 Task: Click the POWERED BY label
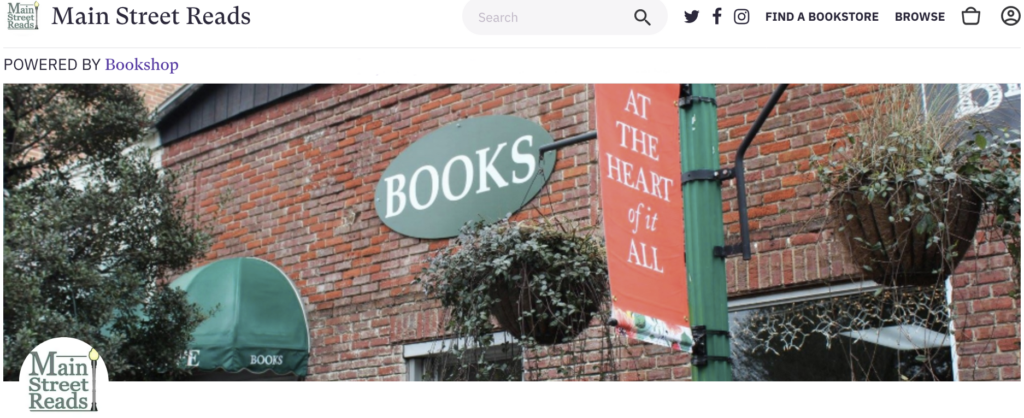52,65
